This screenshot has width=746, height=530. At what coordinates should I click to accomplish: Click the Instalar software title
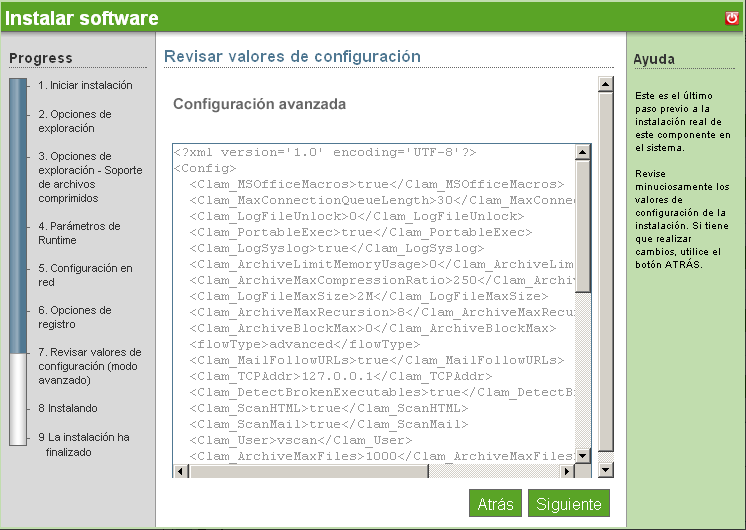(81, 18)
